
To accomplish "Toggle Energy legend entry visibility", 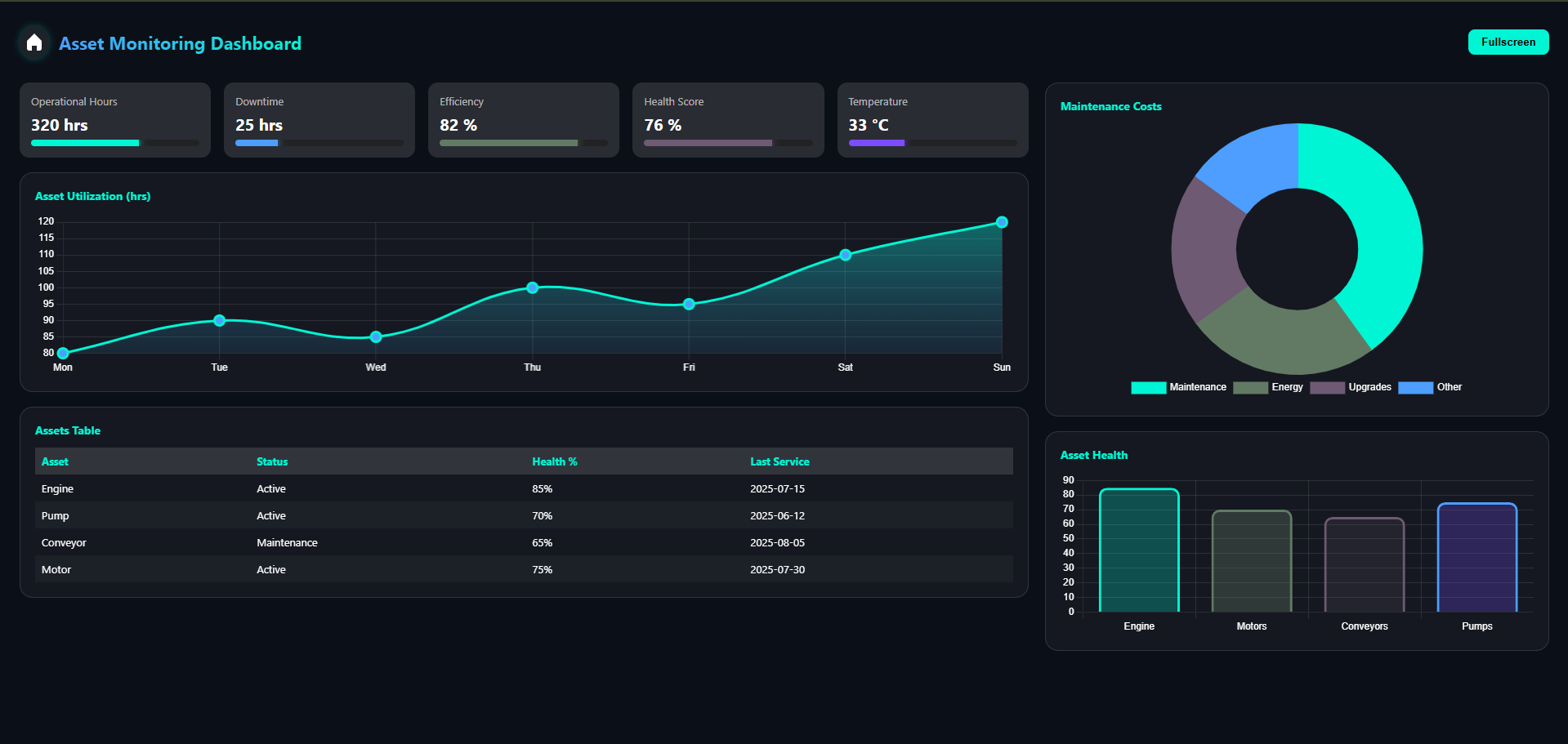I will tap(1268, 387).
